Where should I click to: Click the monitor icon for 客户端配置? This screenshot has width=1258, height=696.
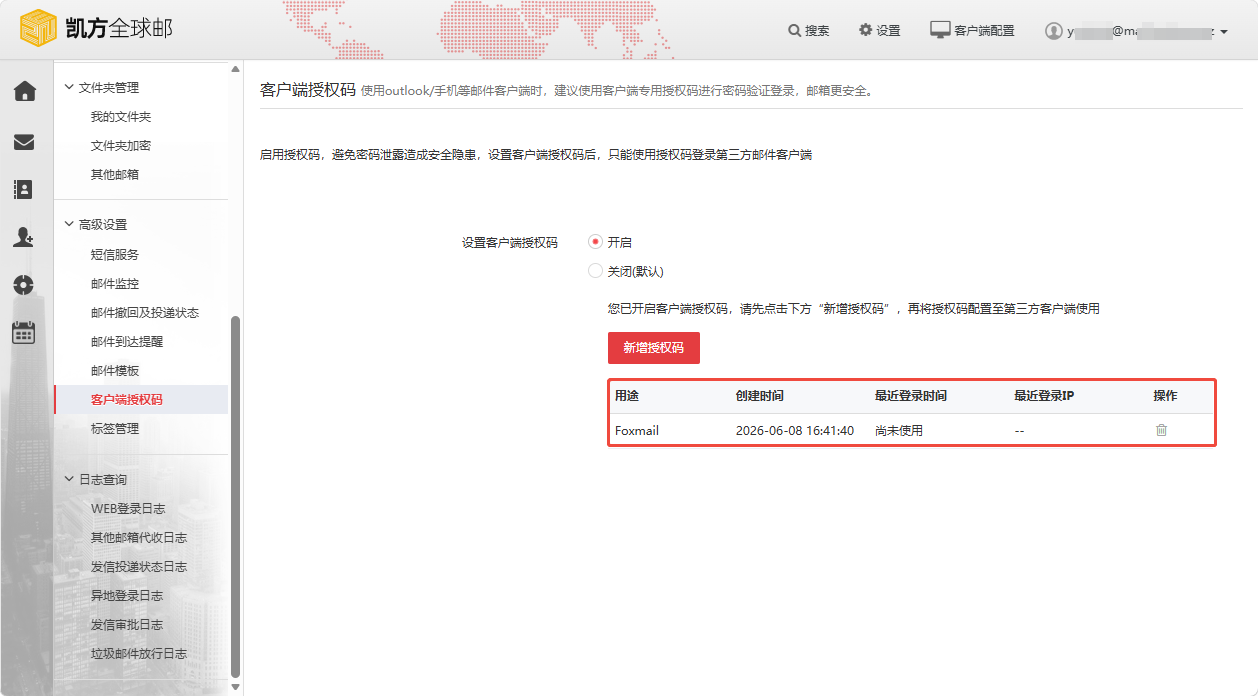[940, 30]
